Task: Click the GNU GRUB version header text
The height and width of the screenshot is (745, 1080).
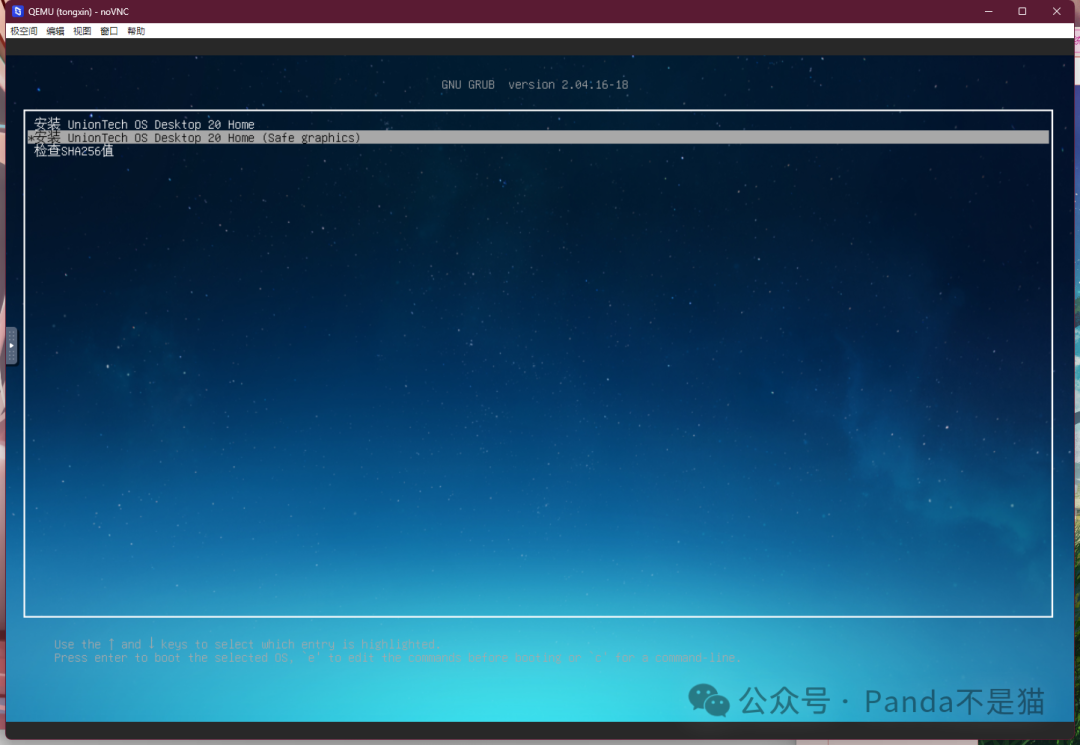Action: coord(534,85)
